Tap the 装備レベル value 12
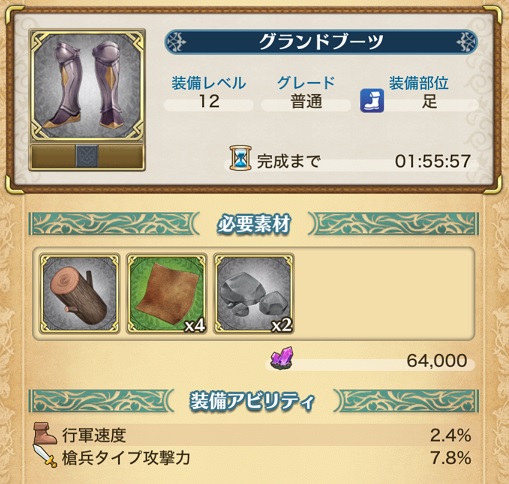This screenshot has height=484, width=509. pyautogui.click(x=209, y=101)
